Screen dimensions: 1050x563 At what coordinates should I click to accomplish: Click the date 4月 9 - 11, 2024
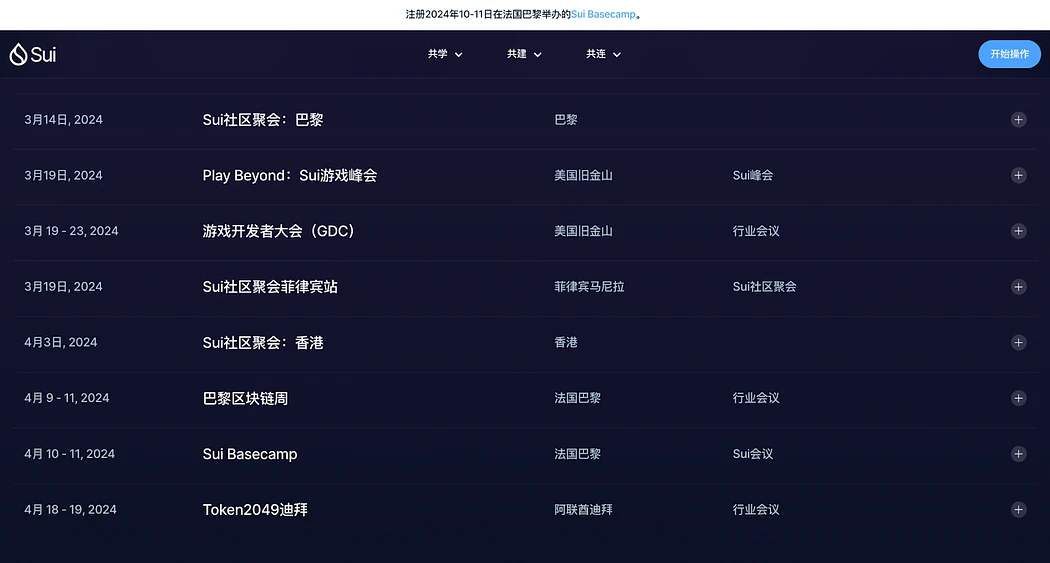click(67, 398)
